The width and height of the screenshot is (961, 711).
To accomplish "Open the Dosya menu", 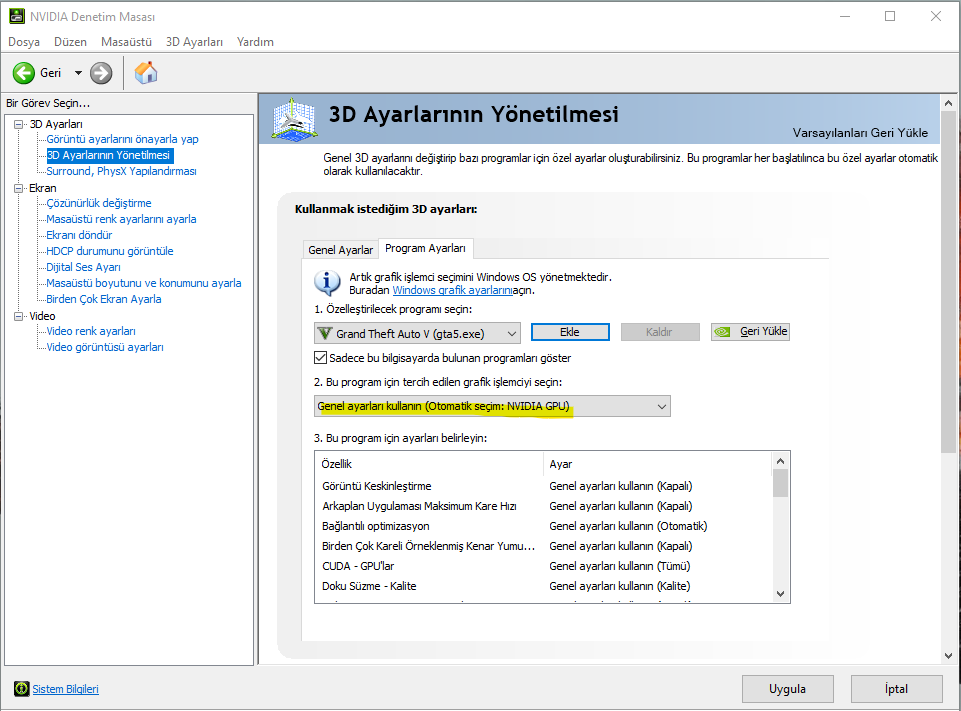I will coord(24,42).
